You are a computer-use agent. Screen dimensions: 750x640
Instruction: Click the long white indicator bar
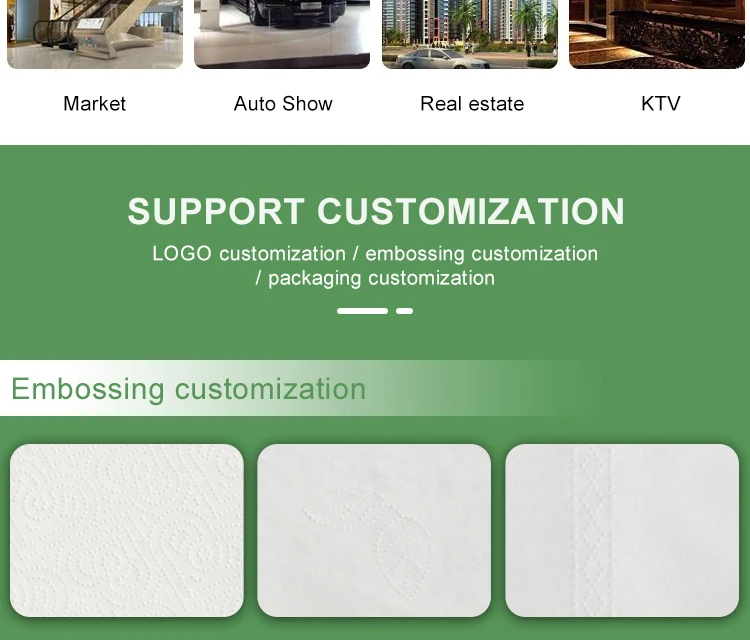(x=362, y=311)
